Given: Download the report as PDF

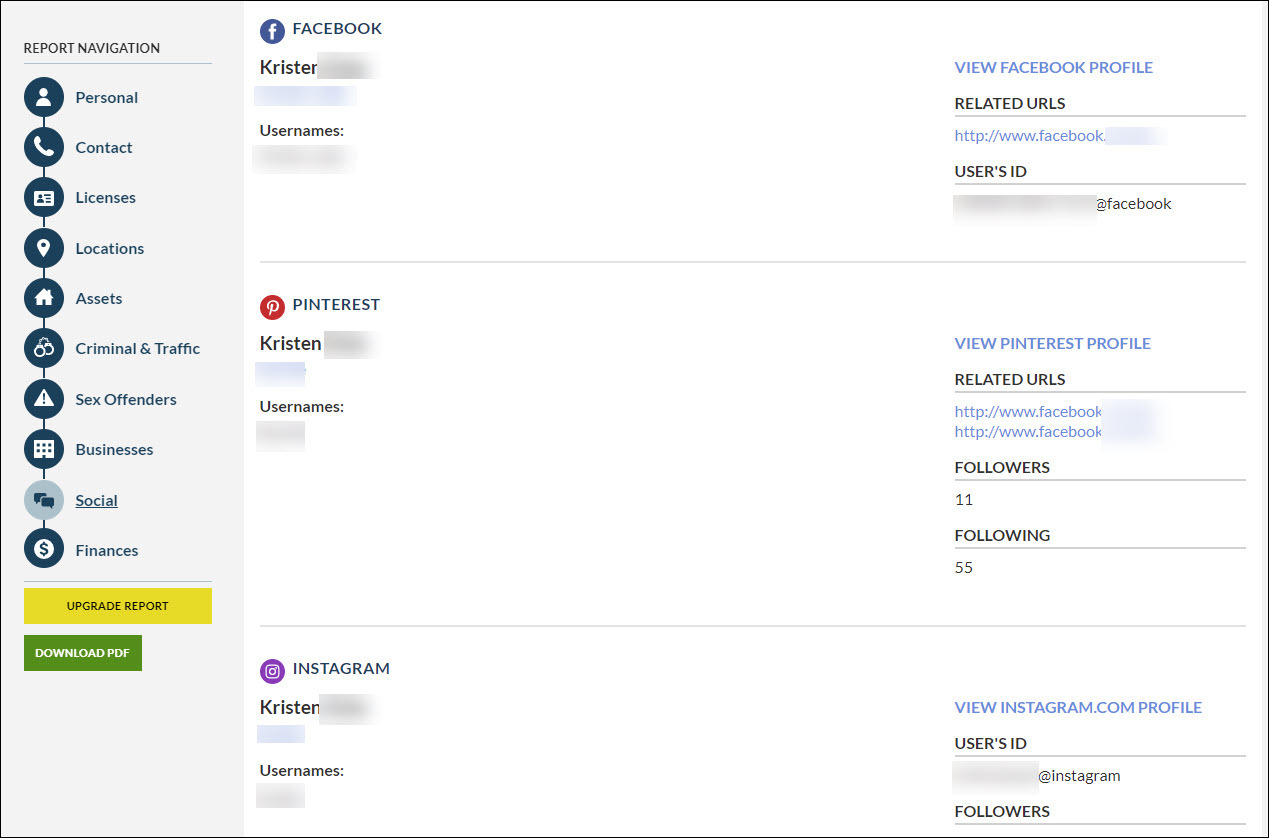Looking at the screenshot, I should pos(83,653).
